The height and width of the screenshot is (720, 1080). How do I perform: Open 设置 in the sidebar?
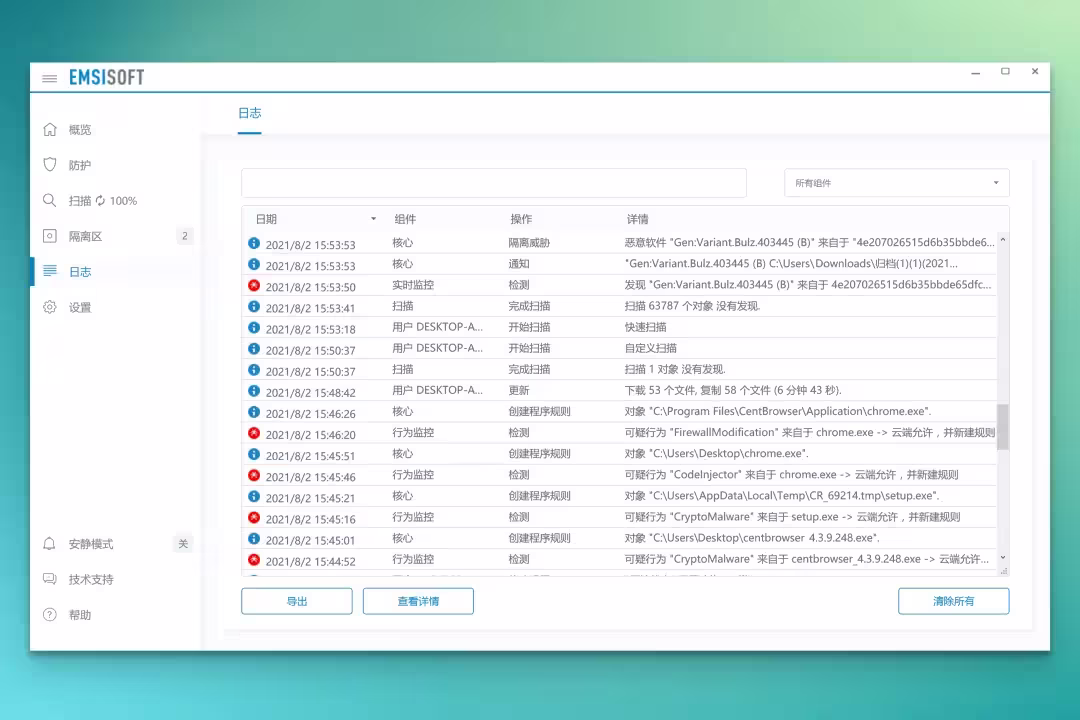(80, 307)
